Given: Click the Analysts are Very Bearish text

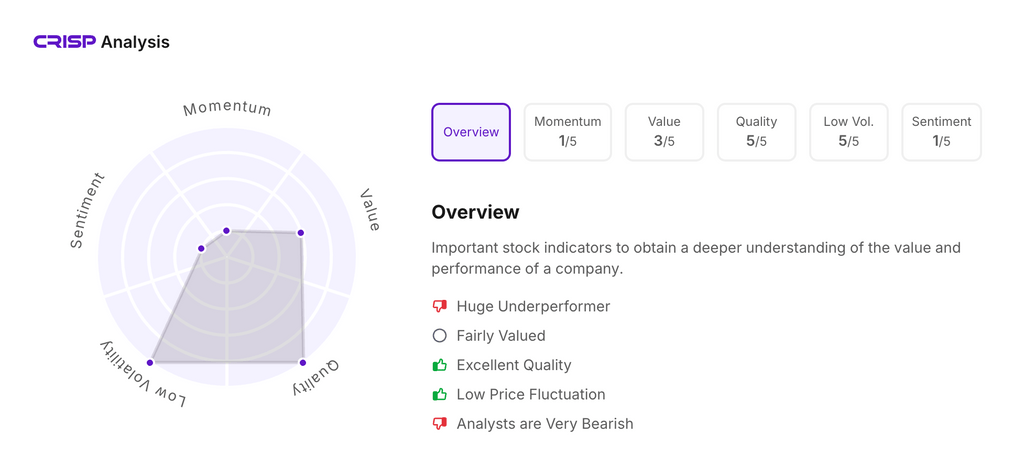Looking at the screenshot, I should pos(545,424).
